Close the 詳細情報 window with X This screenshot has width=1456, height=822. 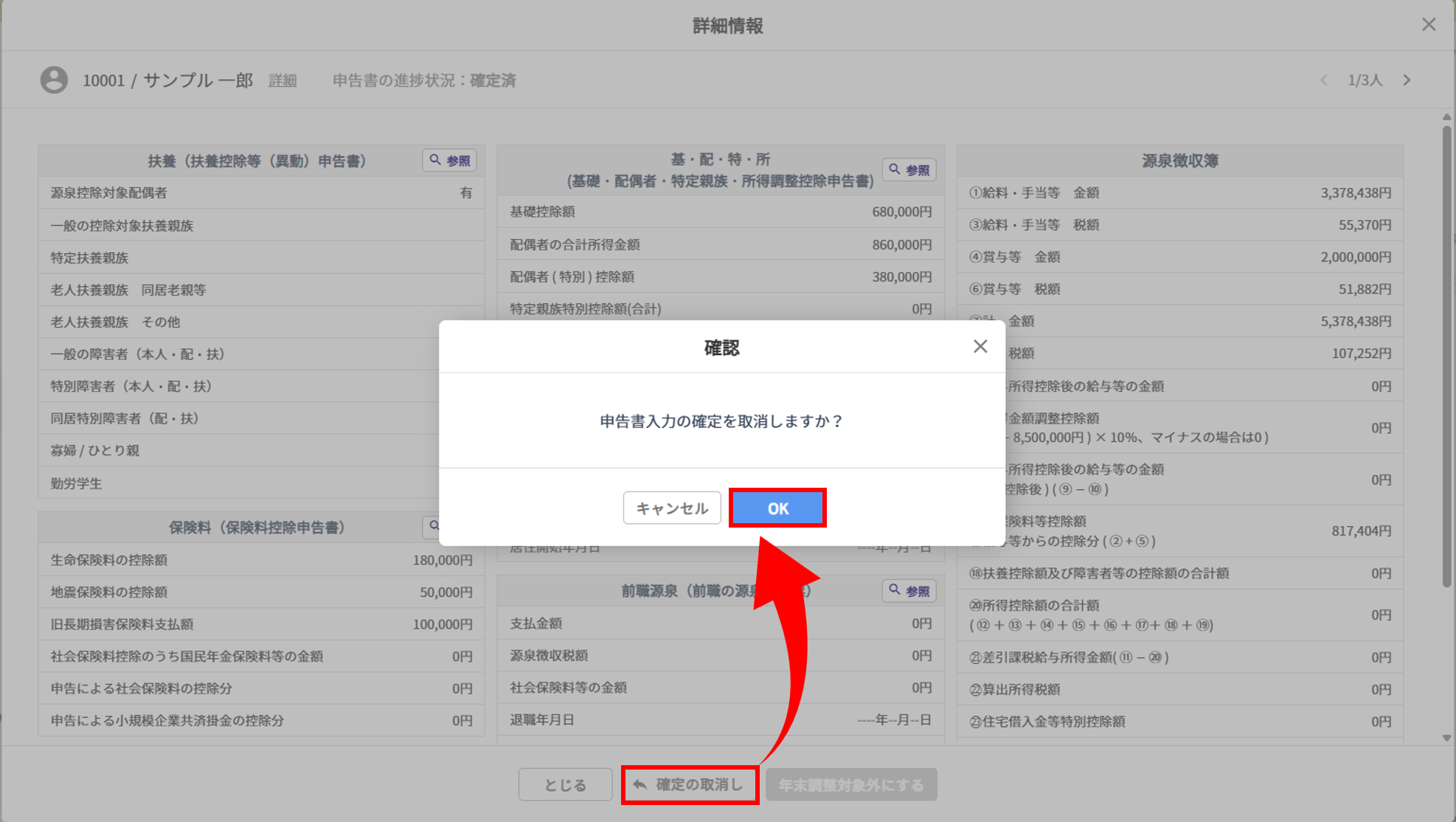(x=1428, y=24)
